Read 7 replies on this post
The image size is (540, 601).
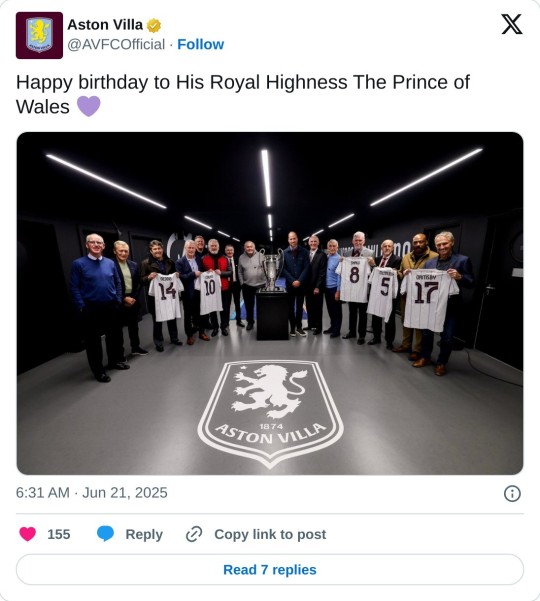tap(270, 570)
